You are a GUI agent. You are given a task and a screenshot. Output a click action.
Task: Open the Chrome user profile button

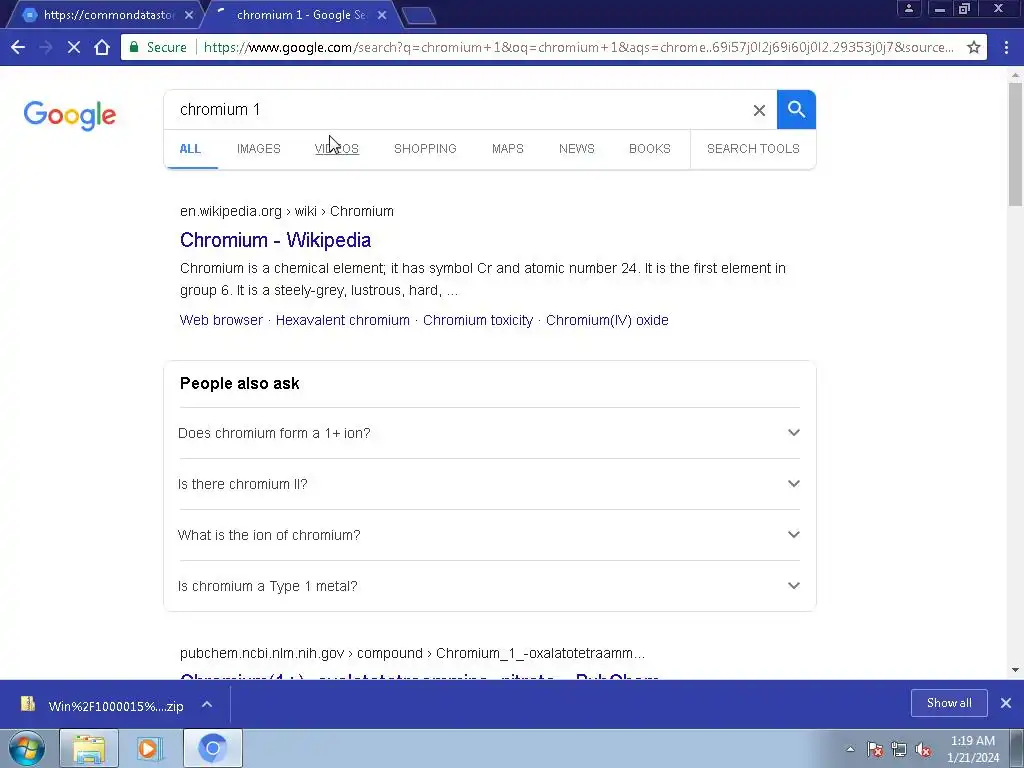(x=908, y=8)
